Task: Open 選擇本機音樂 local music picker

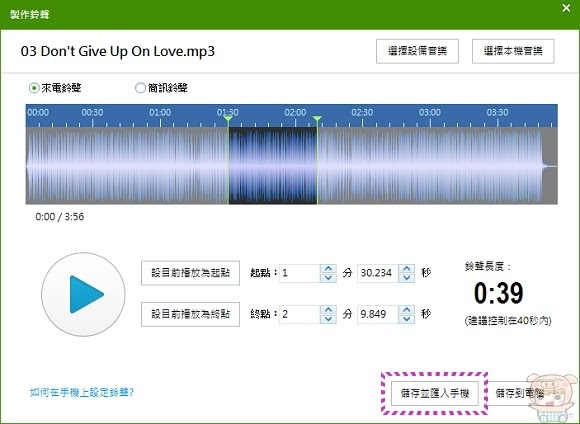Action: coord(513,51)
